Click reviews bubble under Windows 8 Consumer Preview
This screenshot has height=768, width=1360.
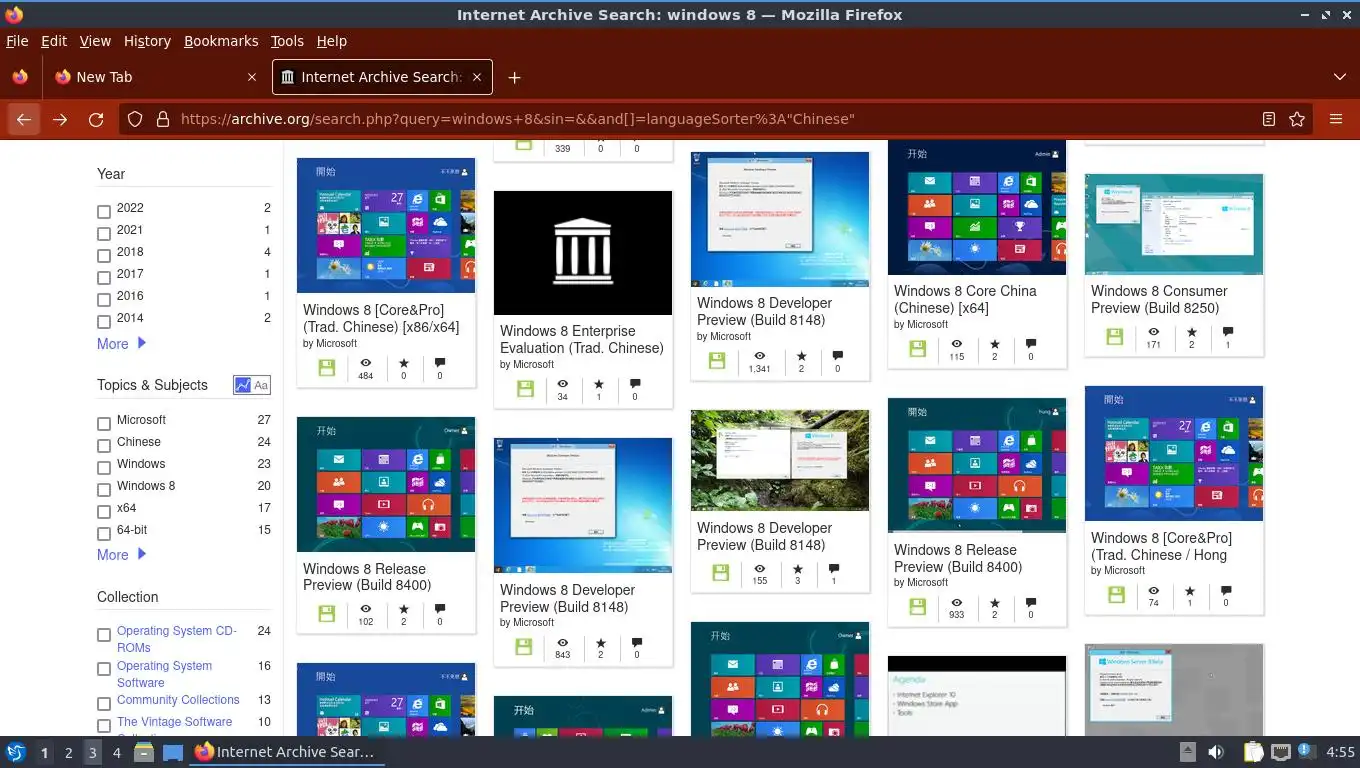(x=1228, y=331)
